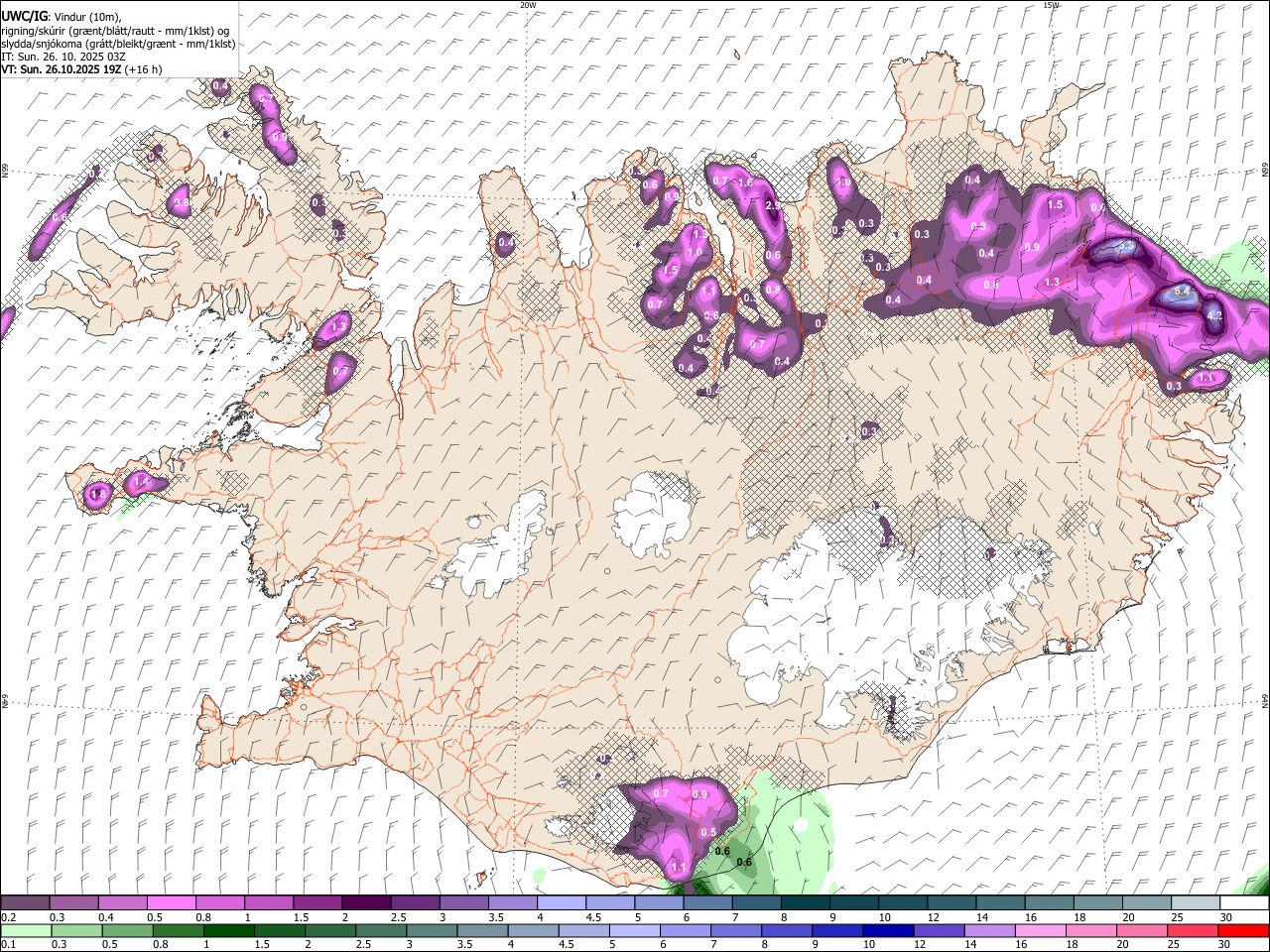Pick the deep blue swatch between 10 and 12 on lower scale
The width and height of the screenshot is (1270, 952).
click(x=889, y=931)
